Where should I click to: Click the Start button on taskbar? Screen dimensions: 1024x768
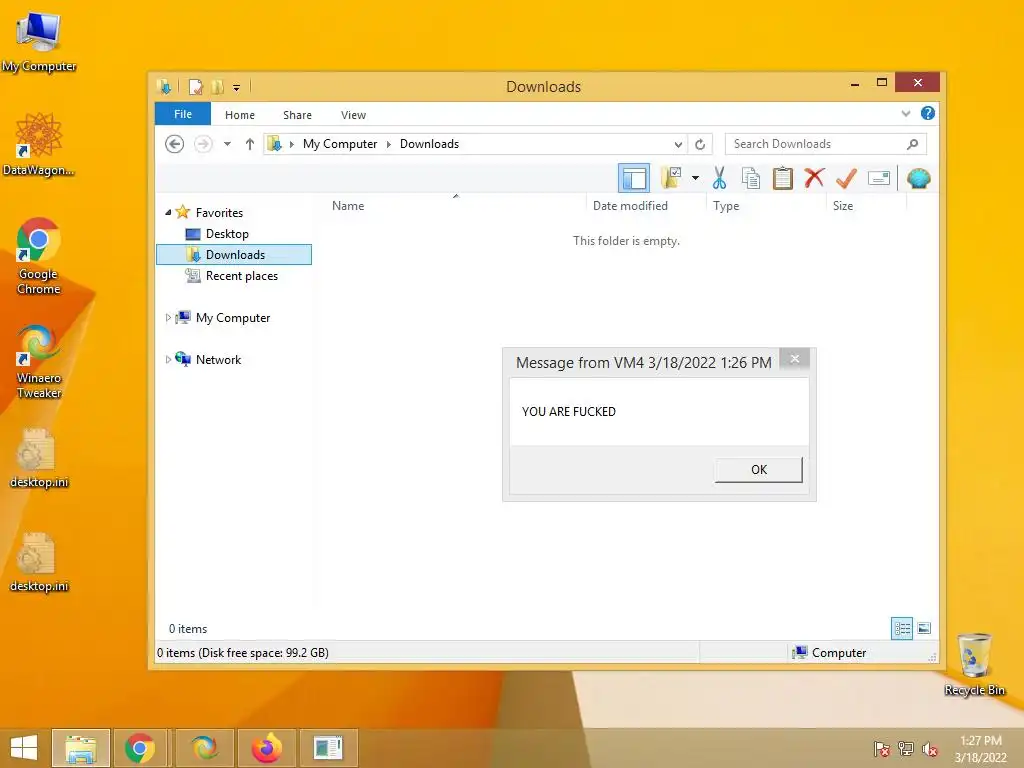[x=24, y=748]
